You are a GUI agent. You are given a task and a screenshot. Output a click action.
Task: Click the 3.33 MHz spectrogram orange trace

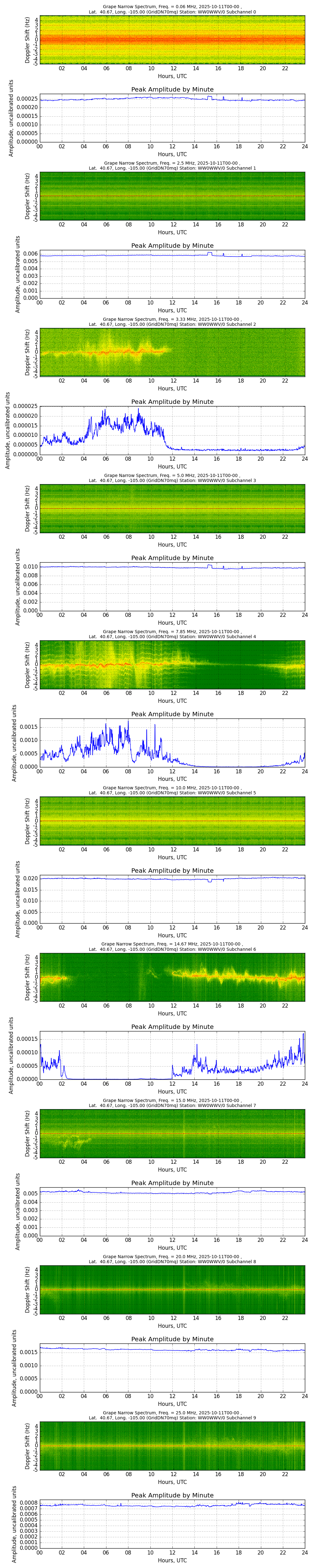click(x=104, y=352)
